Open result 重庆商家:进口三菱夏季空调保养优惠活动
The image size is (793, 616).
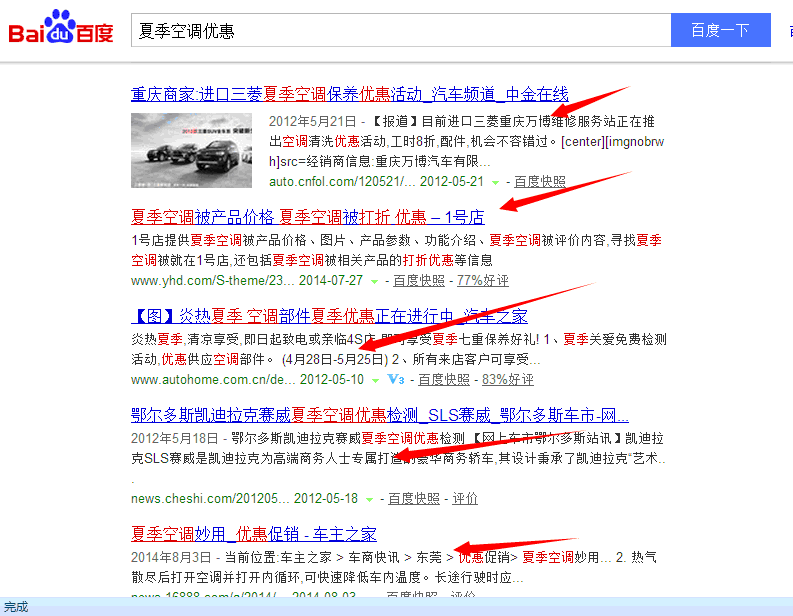(x=349, y=94)
